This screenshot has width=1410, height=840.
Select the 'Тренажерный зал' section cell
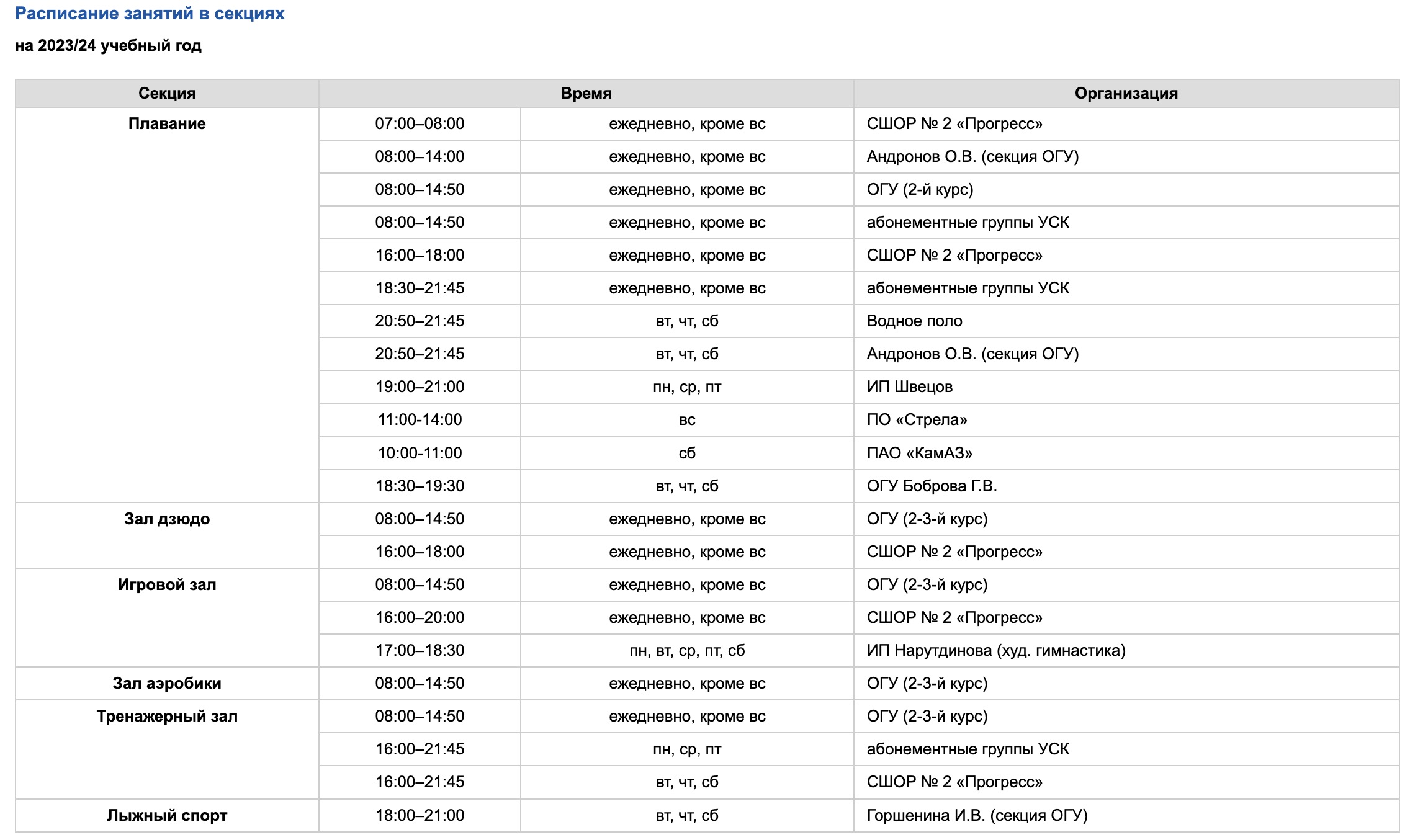tap(167, 749)
